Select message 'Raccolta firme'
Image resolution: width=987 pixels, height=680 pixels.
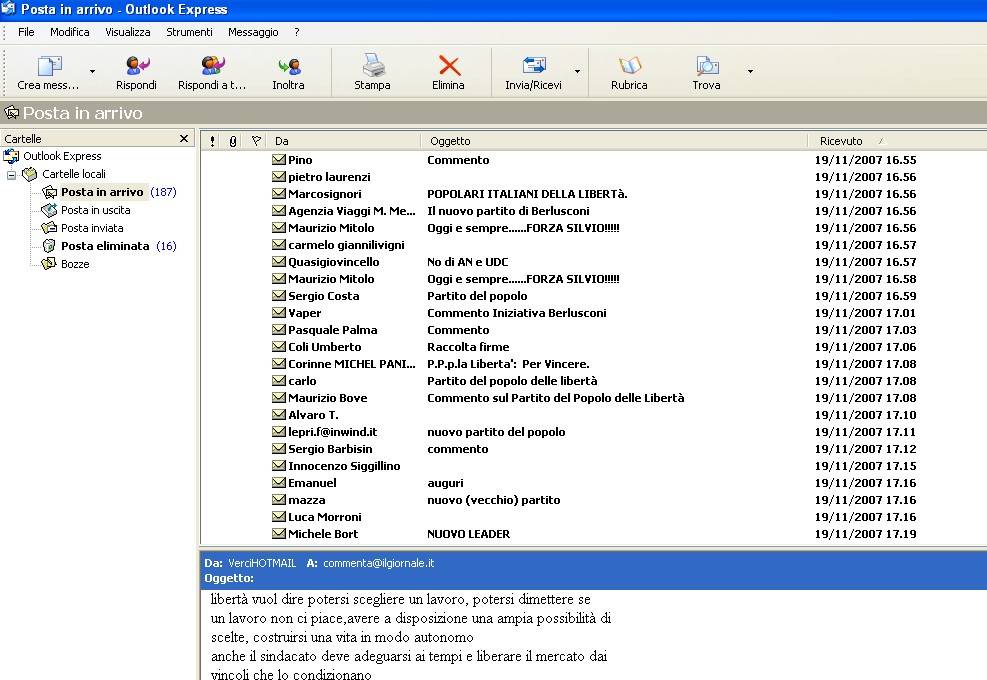coord(594,347)
